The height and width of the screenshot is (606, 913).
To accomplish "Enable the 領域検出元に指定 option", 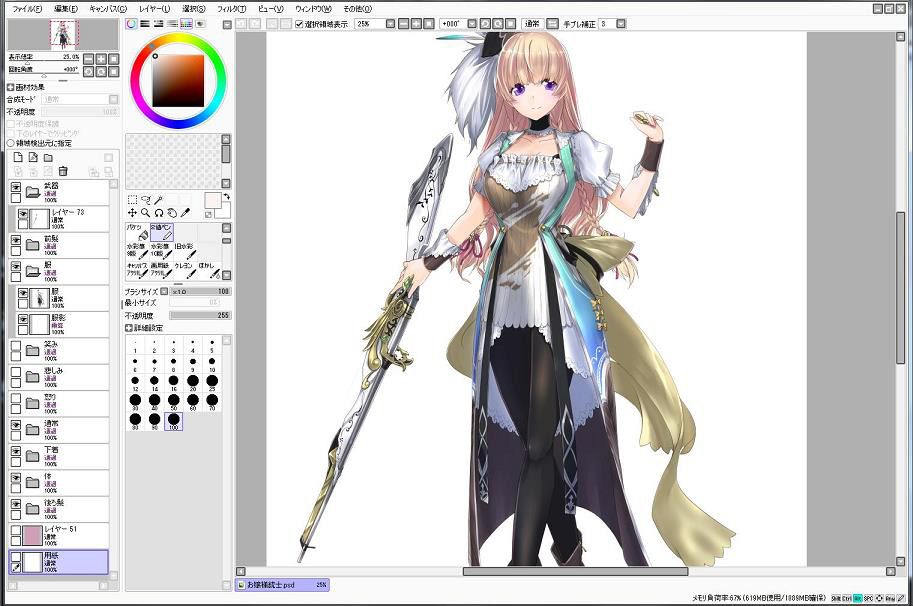I will pyautogui.click(x=11, y=143).
